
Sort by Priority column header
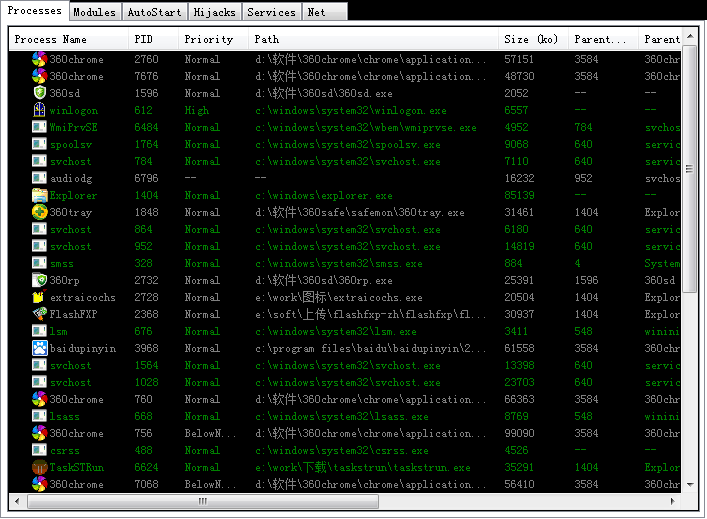pos(213,39)
